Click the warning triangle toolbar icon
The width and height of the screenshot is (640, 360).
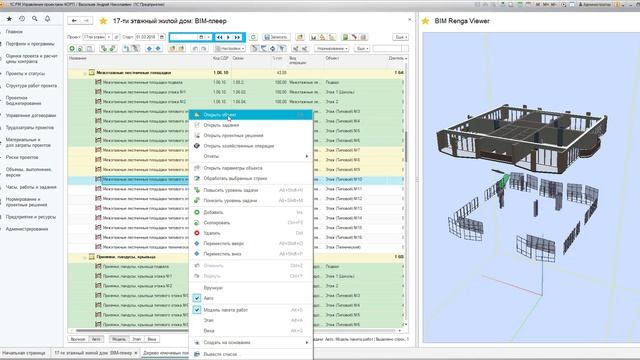tap(322, 37)
